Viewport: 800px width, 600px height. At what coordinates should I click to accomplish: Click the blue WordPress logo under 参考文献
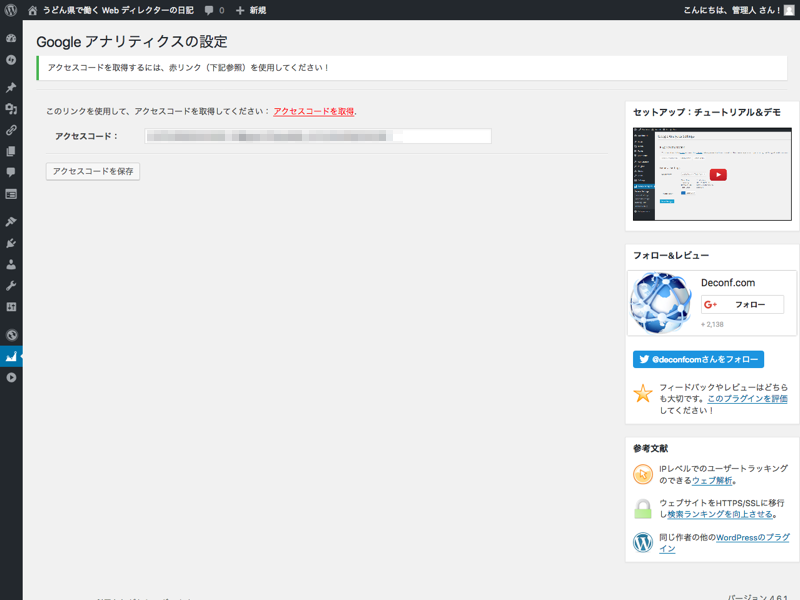[643, 542]
